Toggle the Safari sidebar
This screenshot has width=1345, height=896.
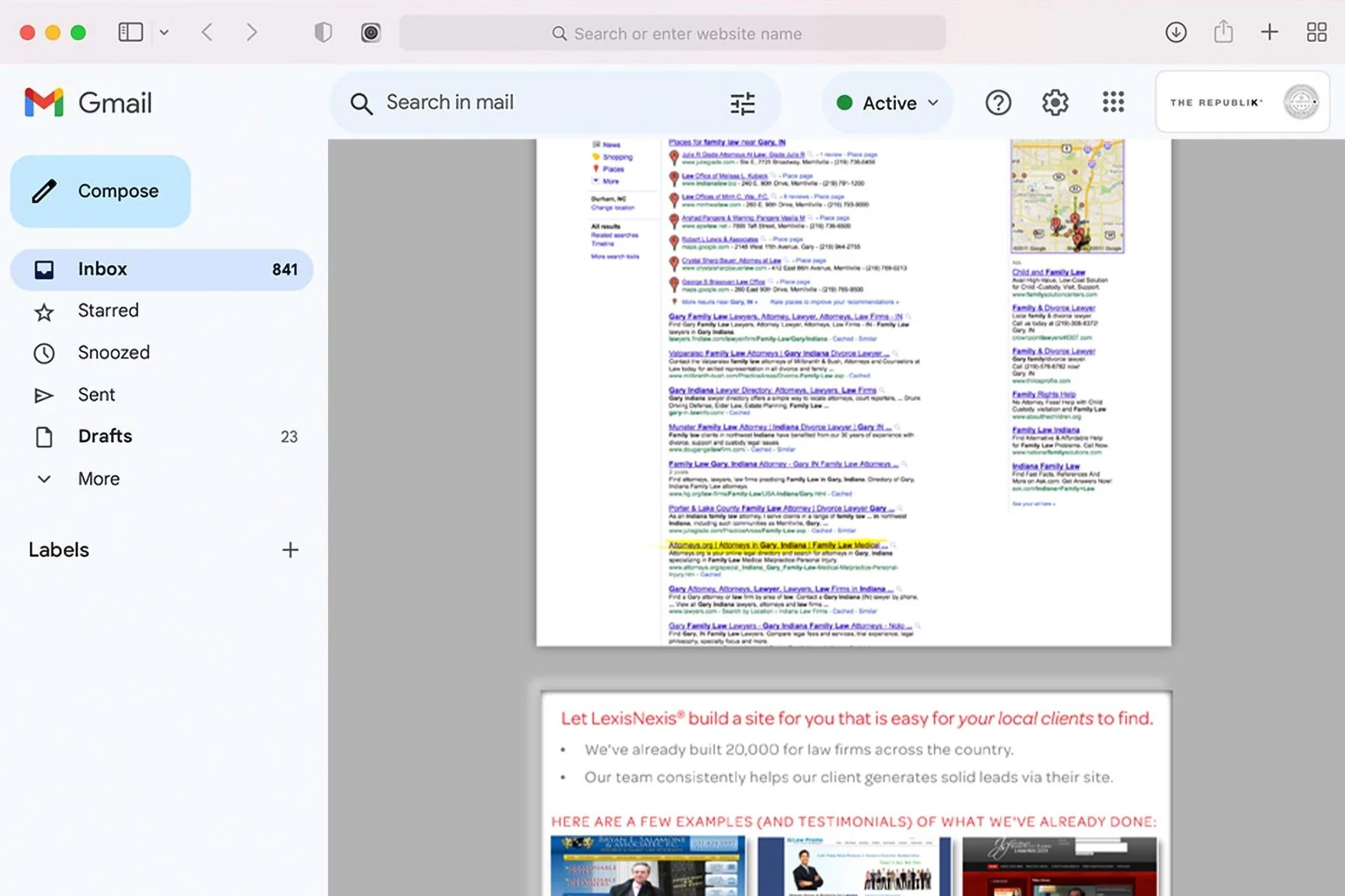tap(131, 33)
